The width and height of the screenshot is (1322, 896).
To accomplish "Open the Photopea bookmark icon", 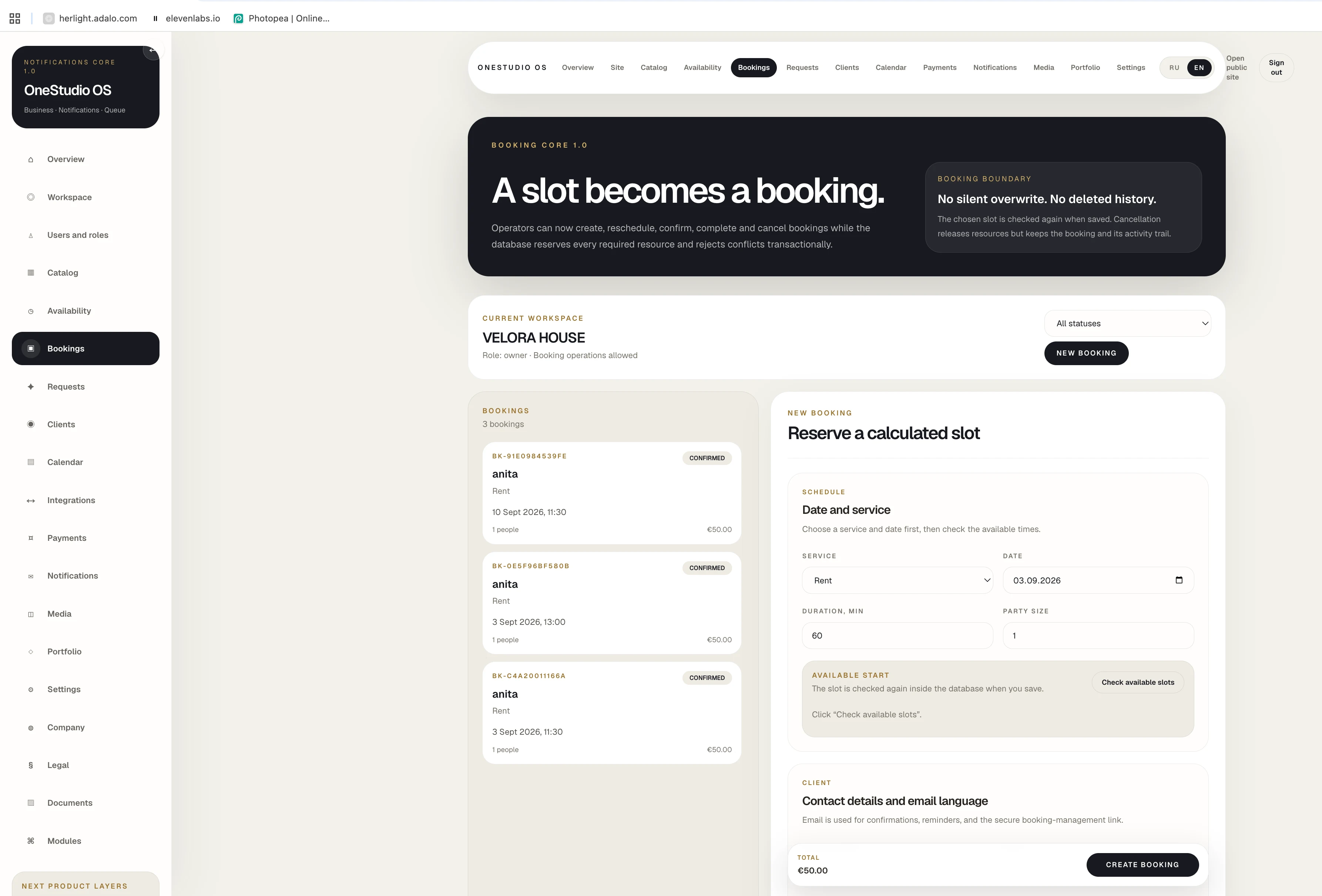I will coord(238,18).
